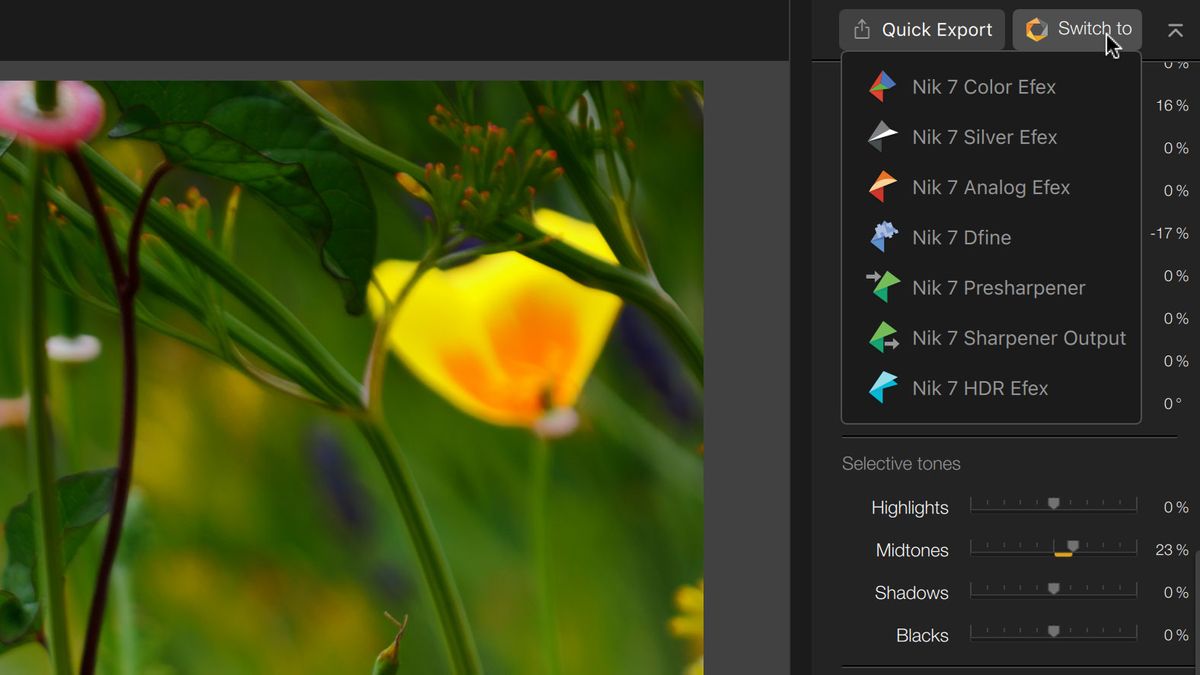Click the Nik 7 Dfine puzzle icon

click(x=883, y=237)
